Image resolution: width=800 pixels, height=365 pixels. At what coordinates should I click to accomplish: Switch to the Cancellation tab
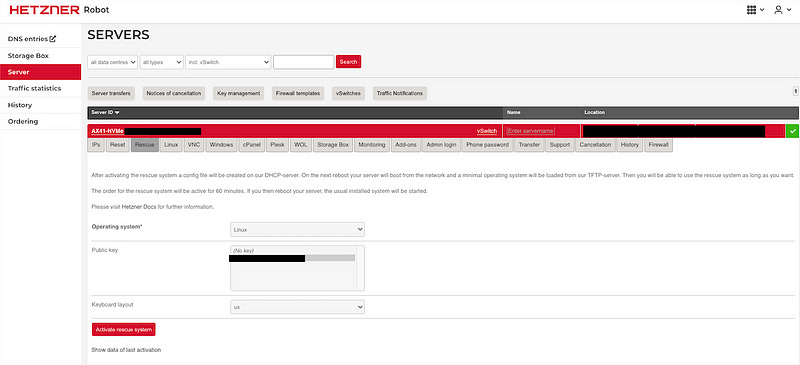click(x=595, y=145)
